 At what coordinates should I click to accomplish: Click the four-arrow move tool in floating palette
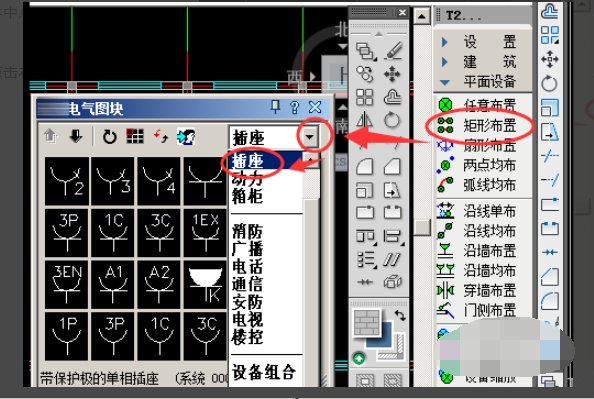coord(392,74)
